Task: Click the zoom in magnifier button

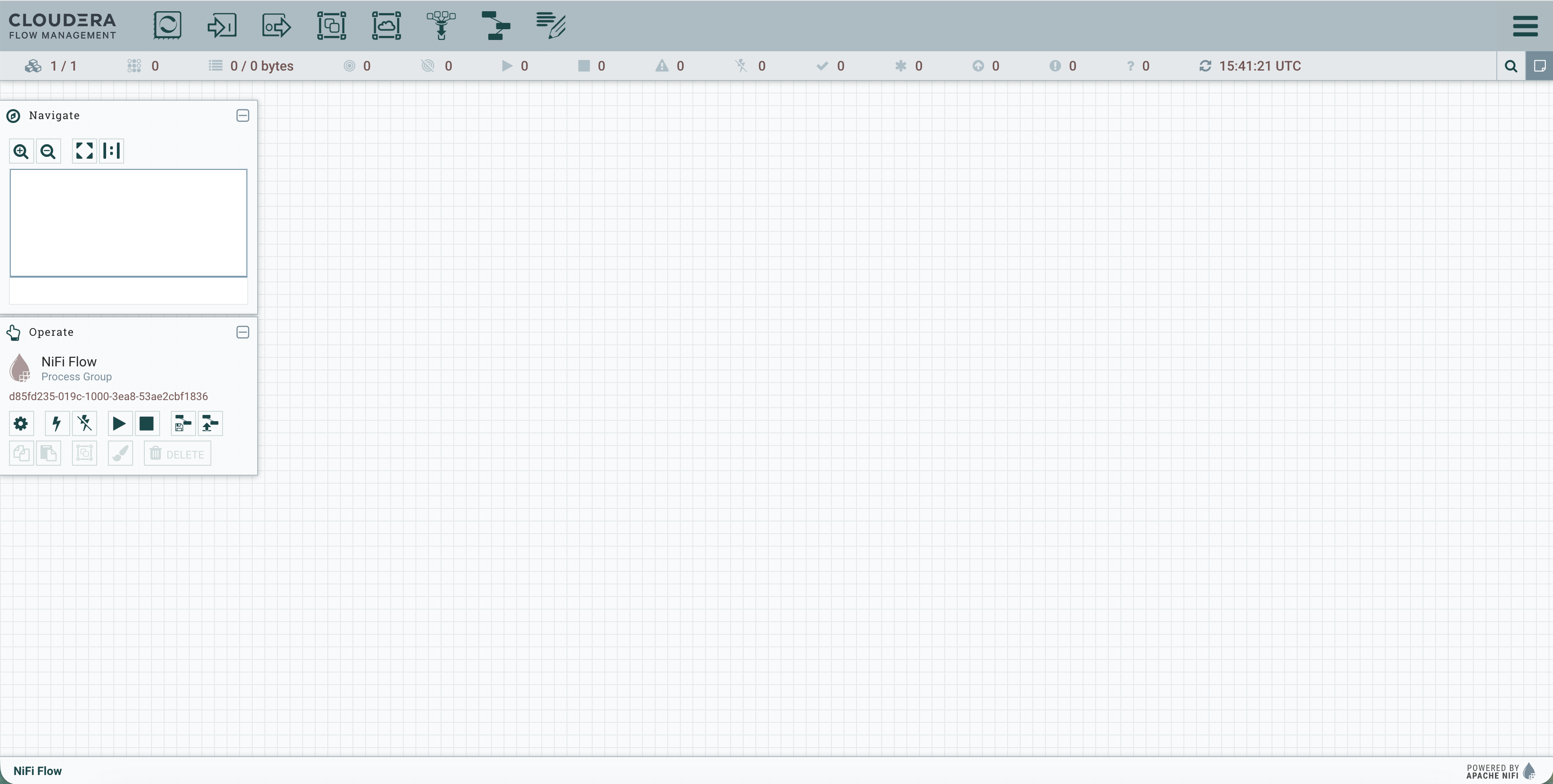Action: (21, 151)
